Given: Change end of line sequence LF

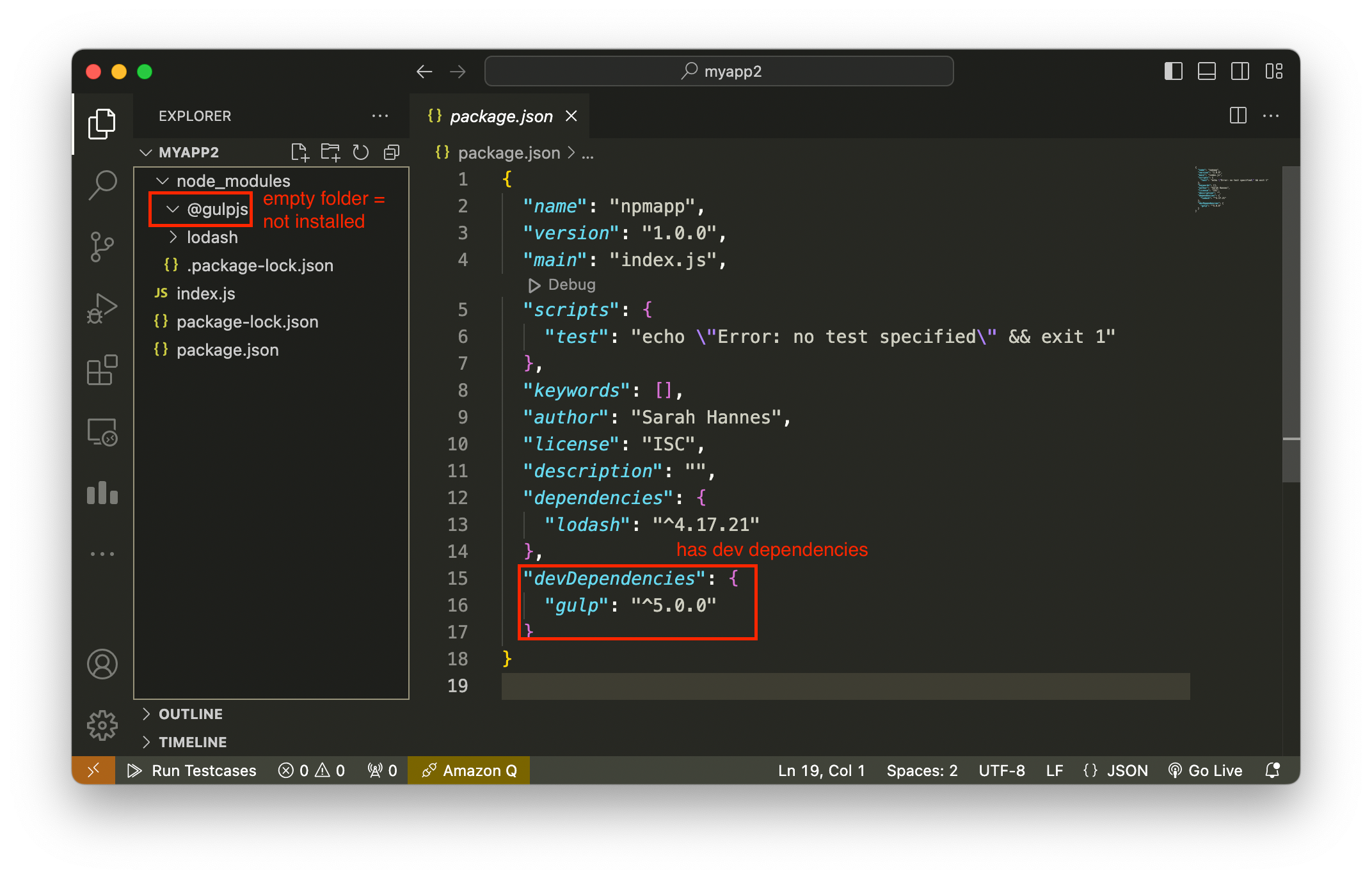Looking at the screenshot, I should [x=1055, y=770].
